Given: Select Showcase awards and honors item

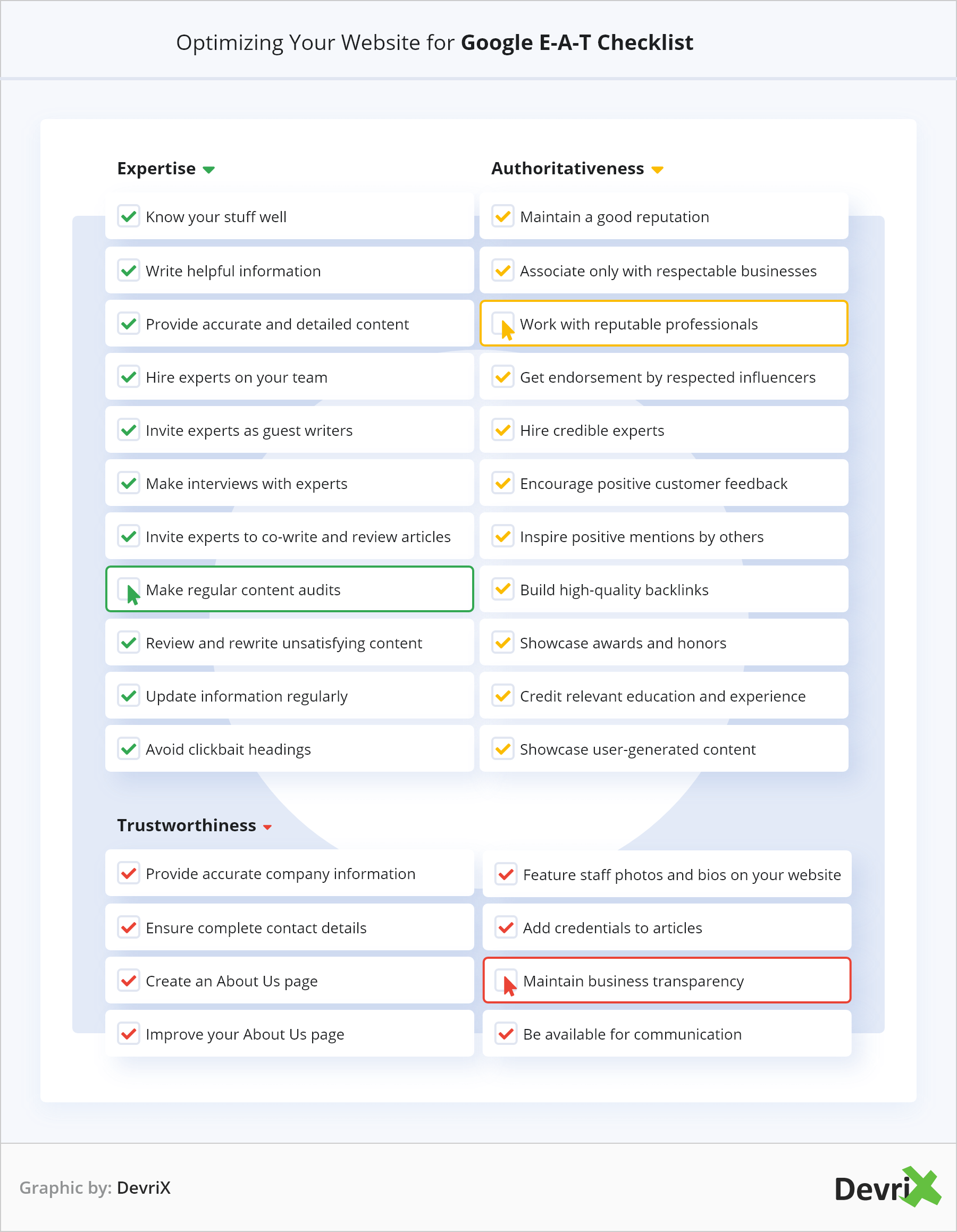Looking at the screenshot, I should (x=663, y=643).
